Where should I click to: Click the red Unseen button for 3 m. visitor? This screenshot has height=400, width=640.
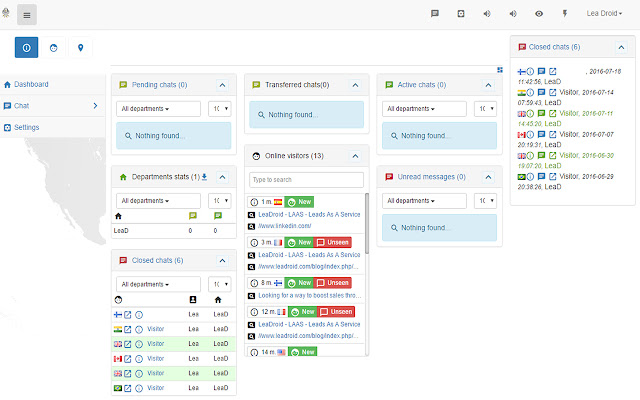333,242
